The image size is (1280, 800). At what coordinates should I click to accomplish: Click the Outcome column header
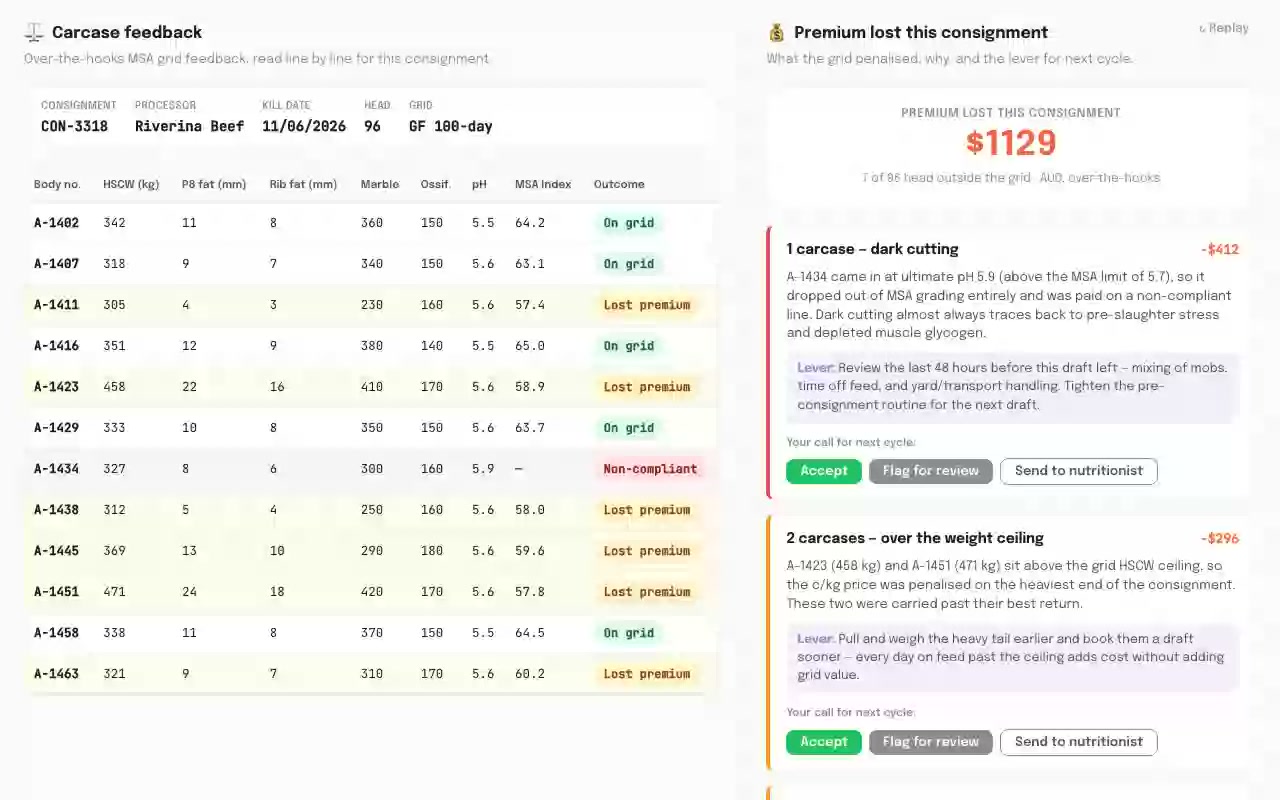(619, 184)
